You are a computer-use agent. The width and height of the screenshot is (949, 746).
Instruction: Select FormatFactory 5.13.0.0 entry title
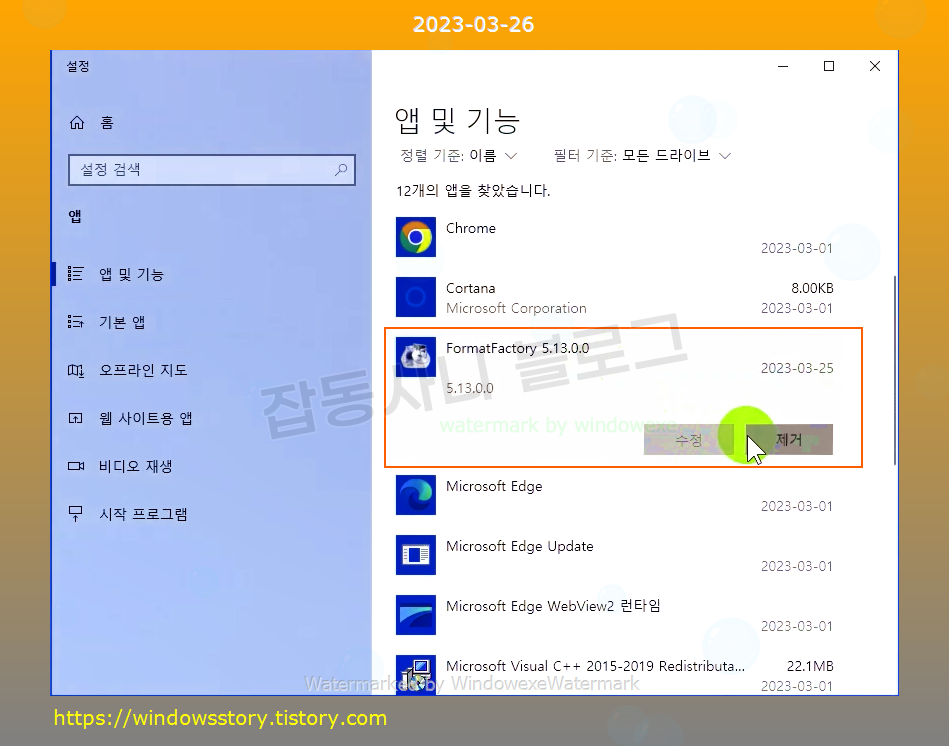517,348
